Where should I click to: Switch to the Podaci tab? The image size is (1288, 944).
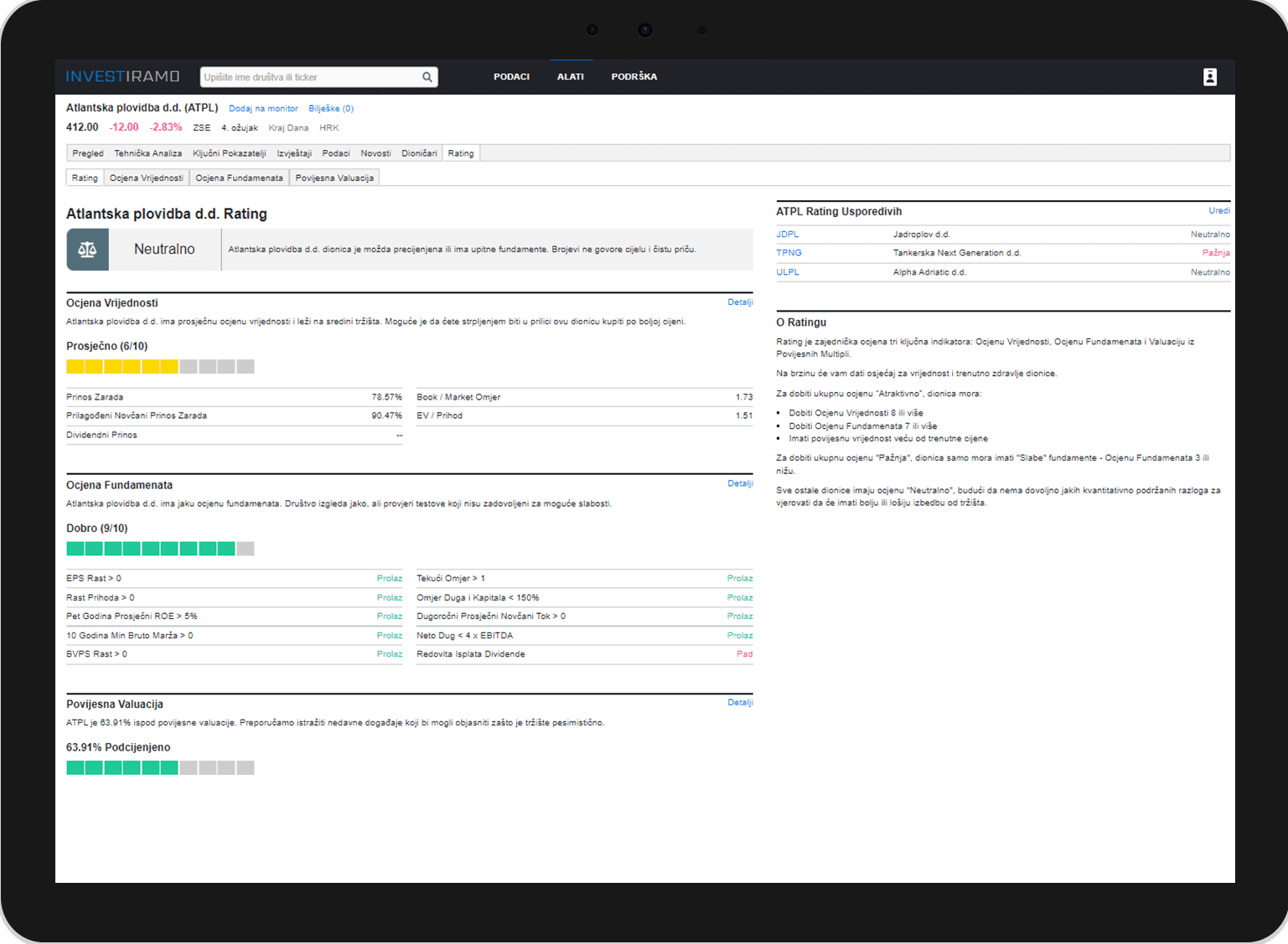click(x=336, y=153)
